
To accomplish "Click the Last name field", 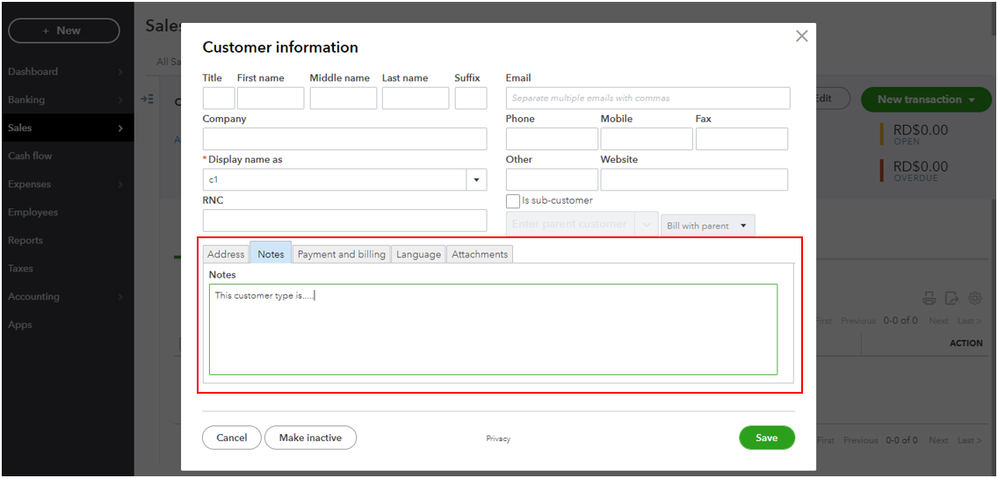I will pyautogui.click(x=416, y=98).
